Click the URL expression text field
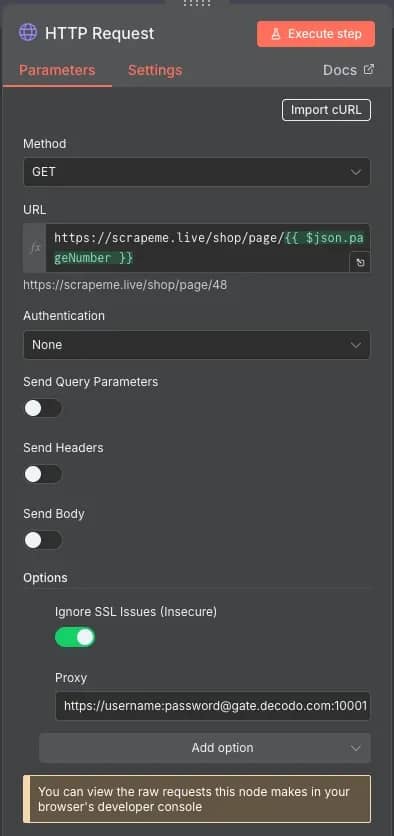 [x=208, y=248]
